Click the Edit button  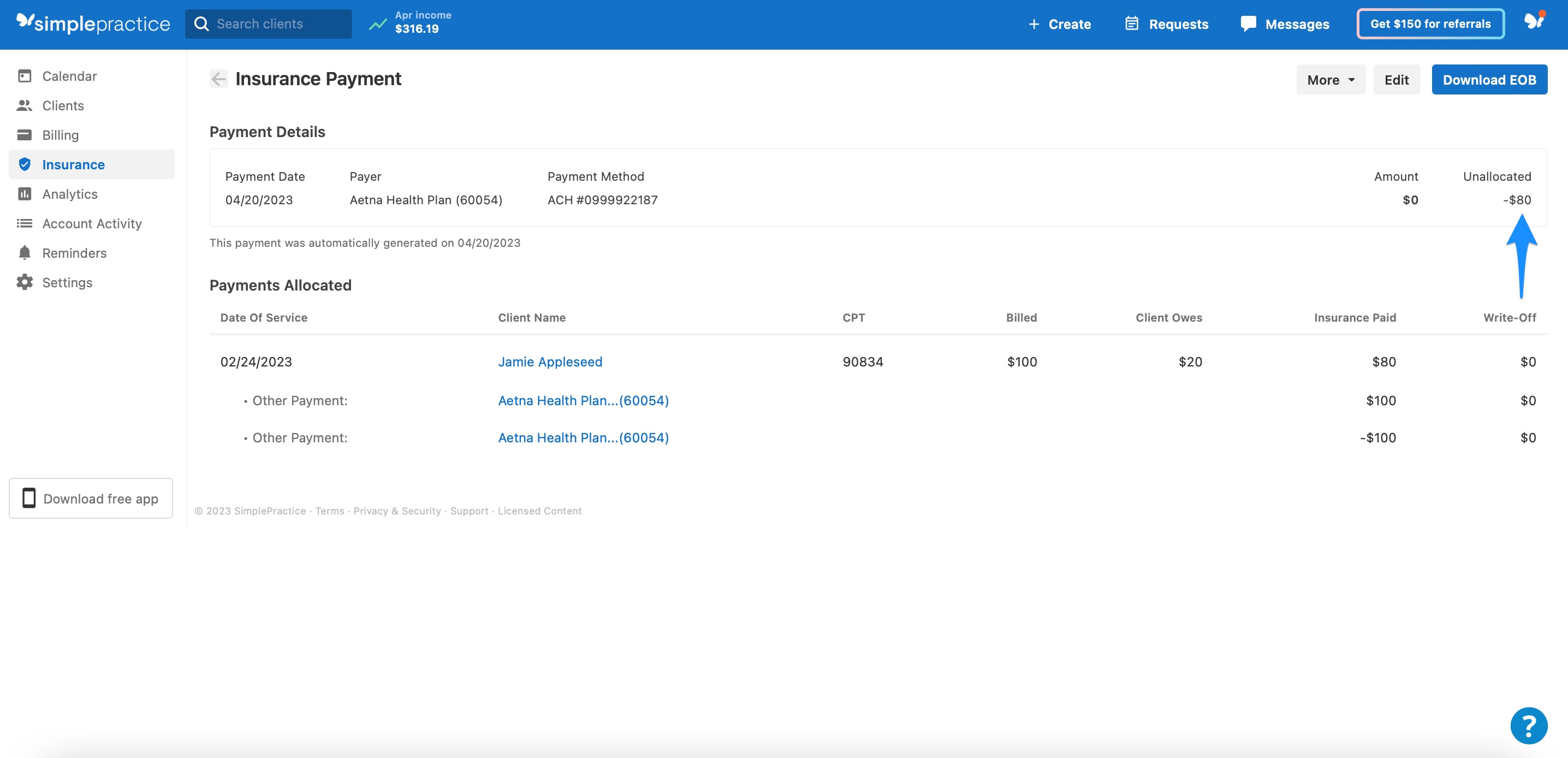[x=1397, y=80]
